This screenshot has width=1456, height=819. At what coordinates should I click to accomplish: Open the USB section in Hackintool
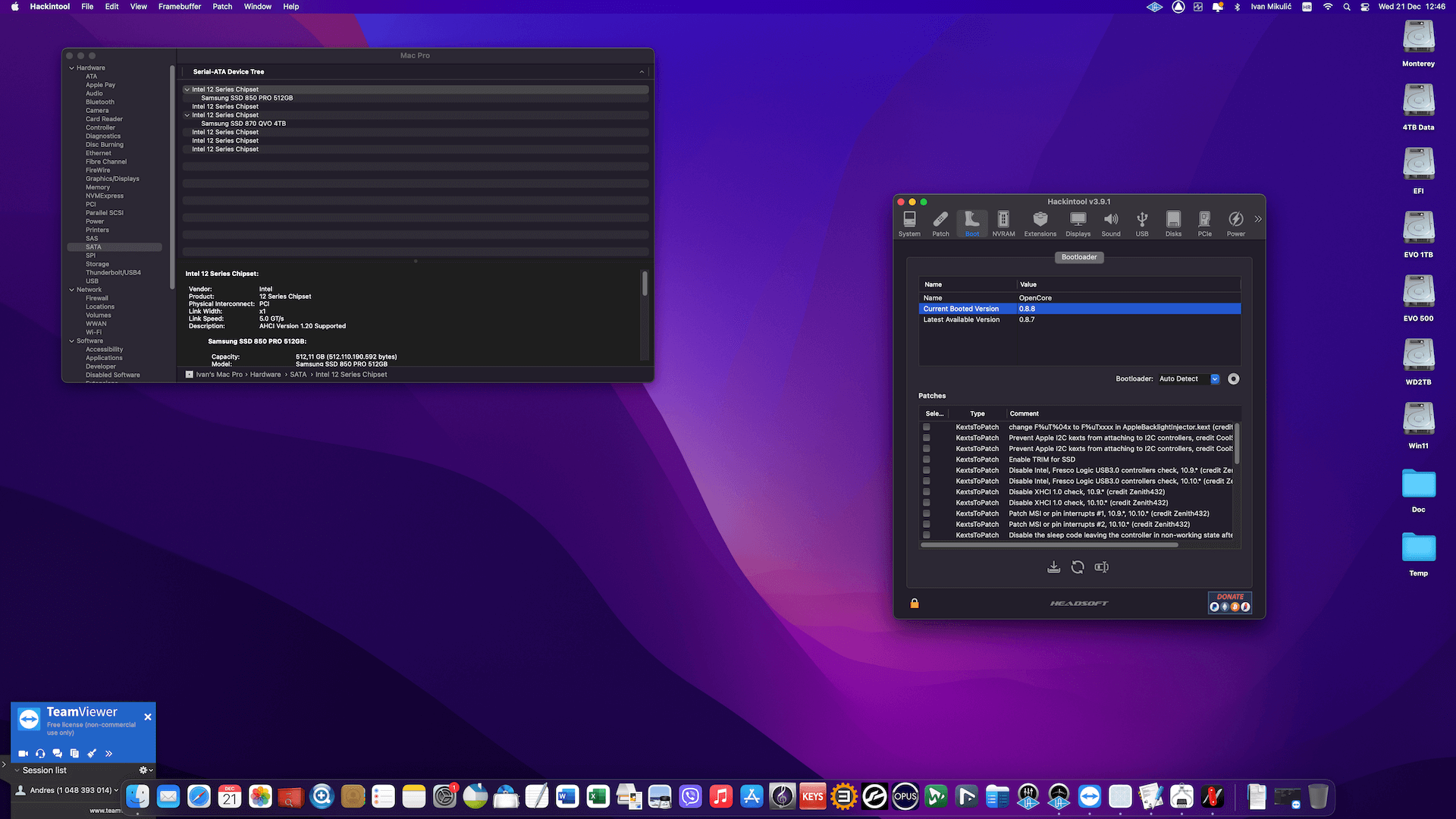point(1141,224)
